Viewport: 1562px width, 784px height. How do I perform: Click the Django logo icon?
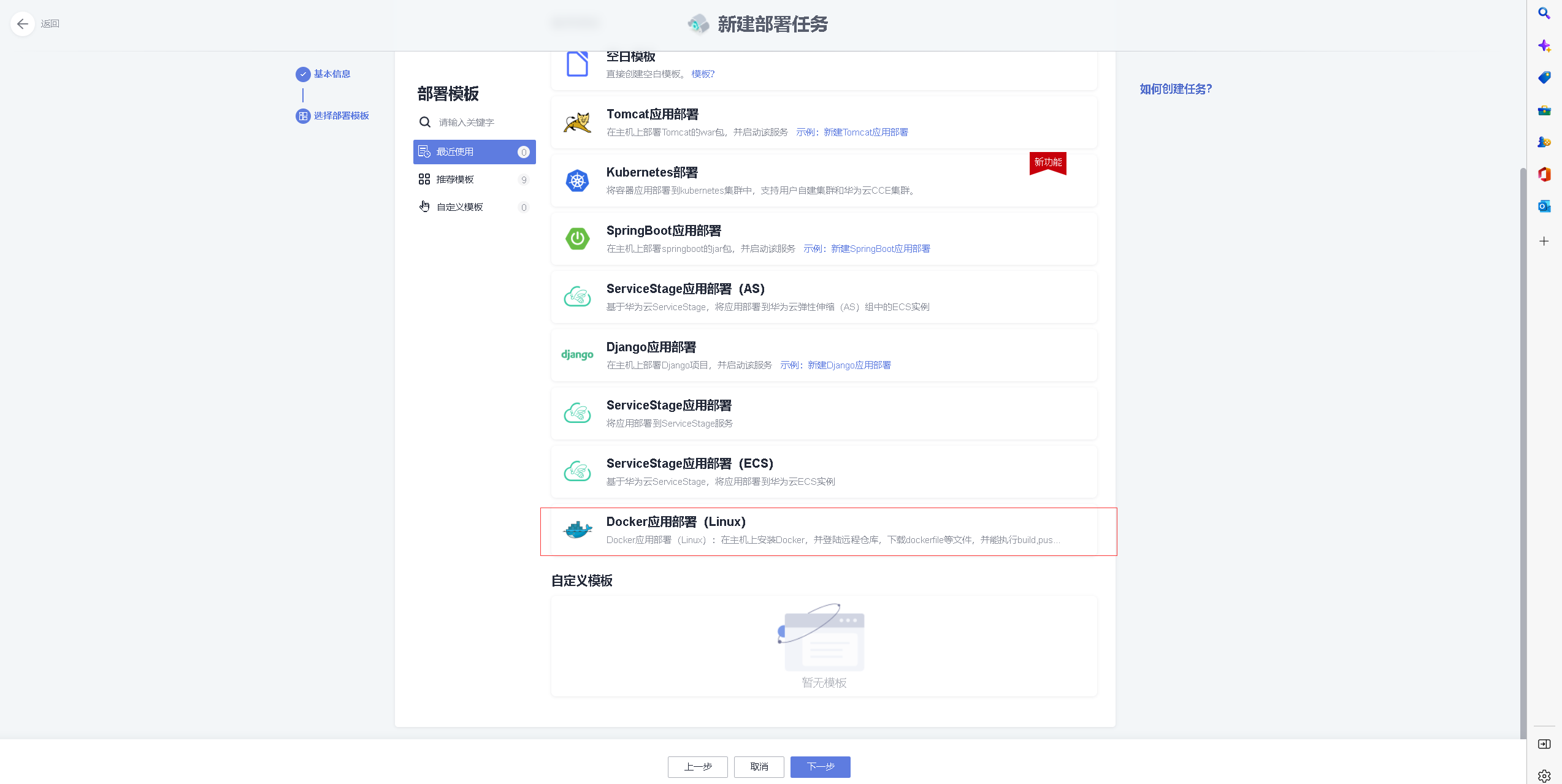576,354
